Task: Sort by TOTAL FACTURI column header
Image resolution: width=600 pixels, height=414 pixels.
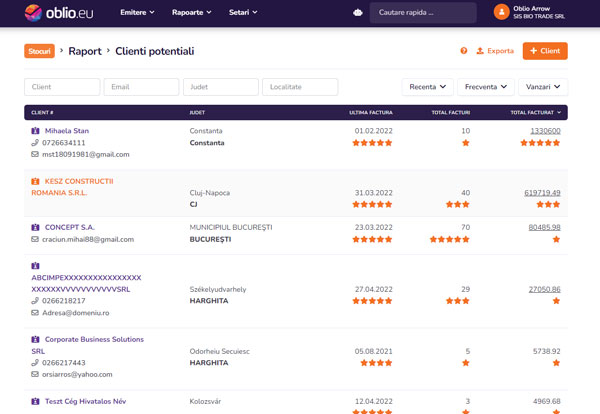Action: pos(451,112)
